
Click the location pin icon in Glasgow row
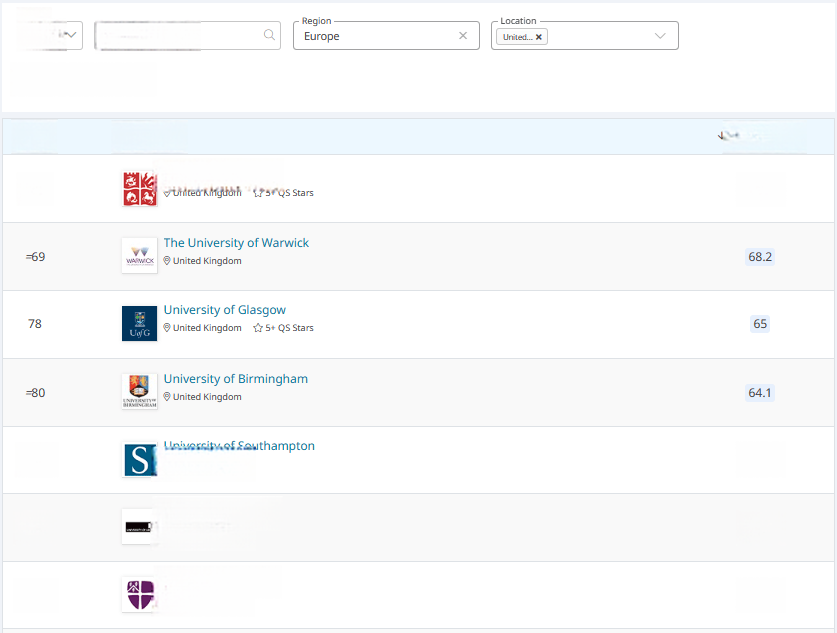[167, 328]
